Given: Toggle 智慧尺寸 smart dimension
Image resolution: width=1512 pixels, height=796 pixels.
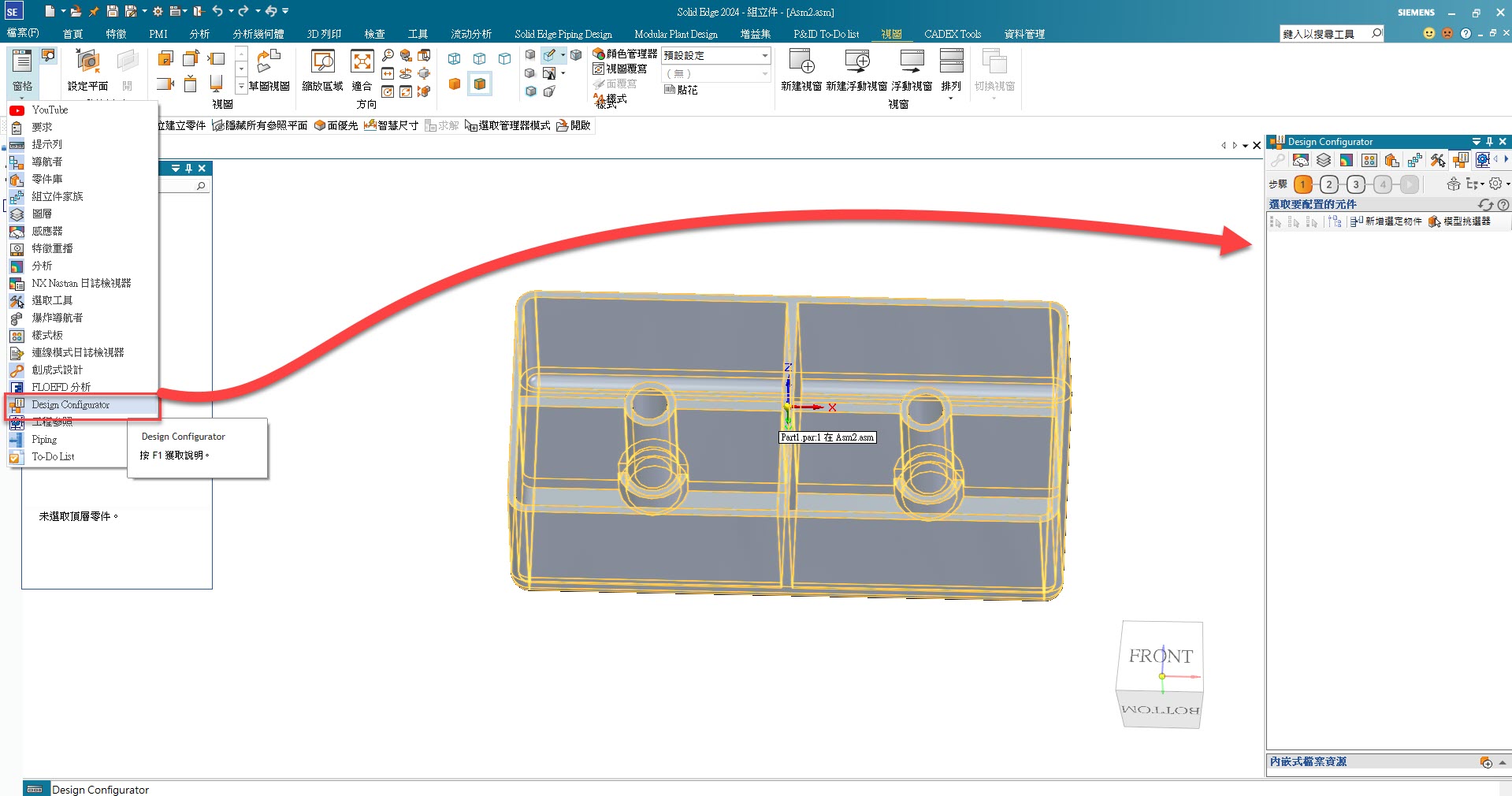Looking at the screenshot, I should 391,125.
